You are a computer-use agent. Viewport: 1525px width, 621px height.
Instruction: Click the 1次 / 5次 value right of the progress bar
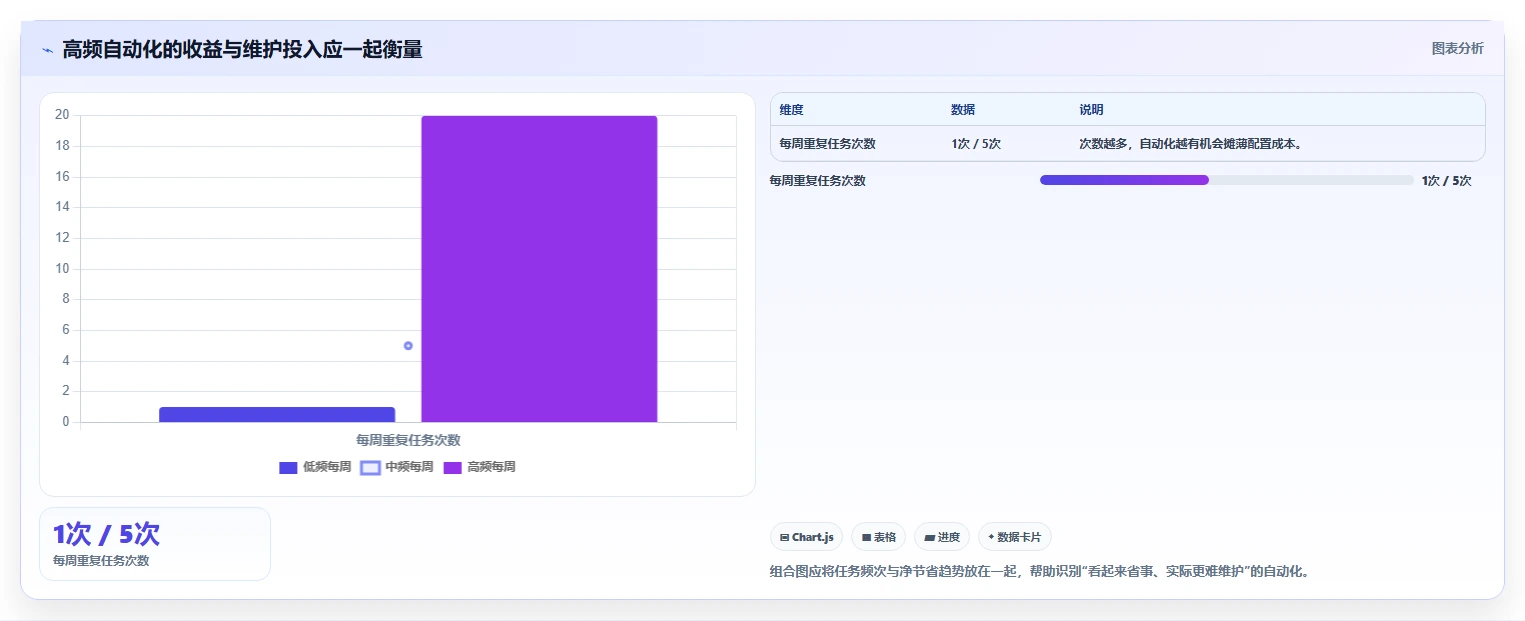[x=1447, y=181]
